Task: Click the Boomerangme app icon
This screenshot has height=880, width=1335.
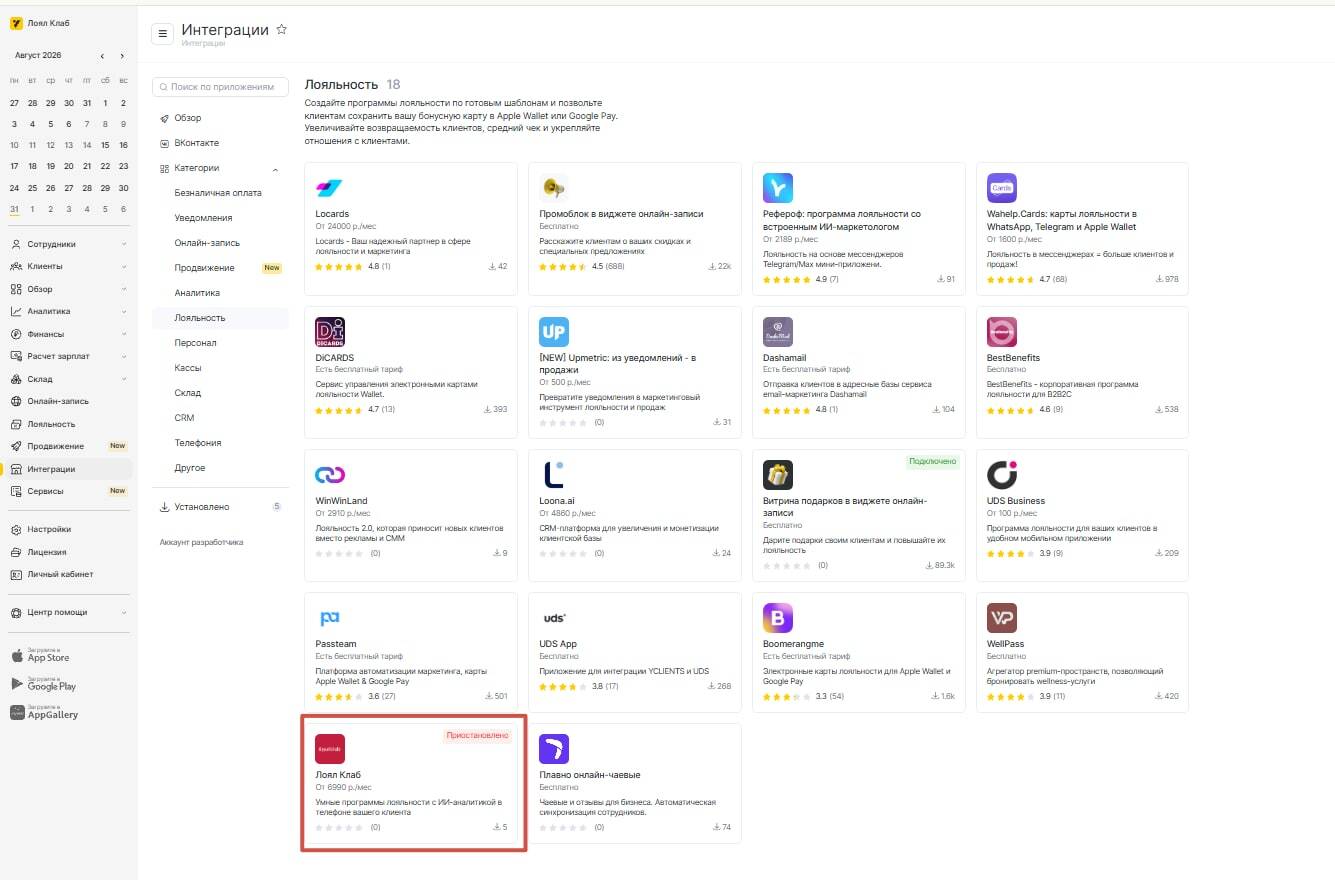Action: [x=777, y=618]
